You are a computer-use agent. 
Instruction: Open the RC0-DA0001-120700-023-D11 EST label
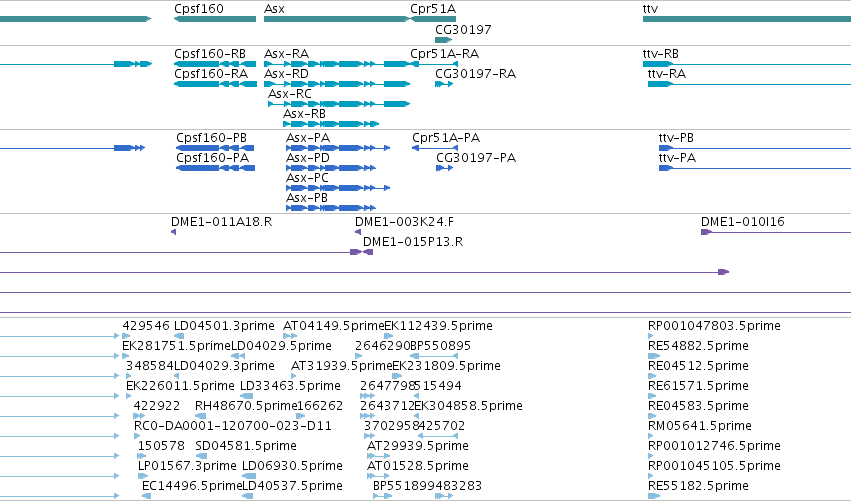point(233,427)
